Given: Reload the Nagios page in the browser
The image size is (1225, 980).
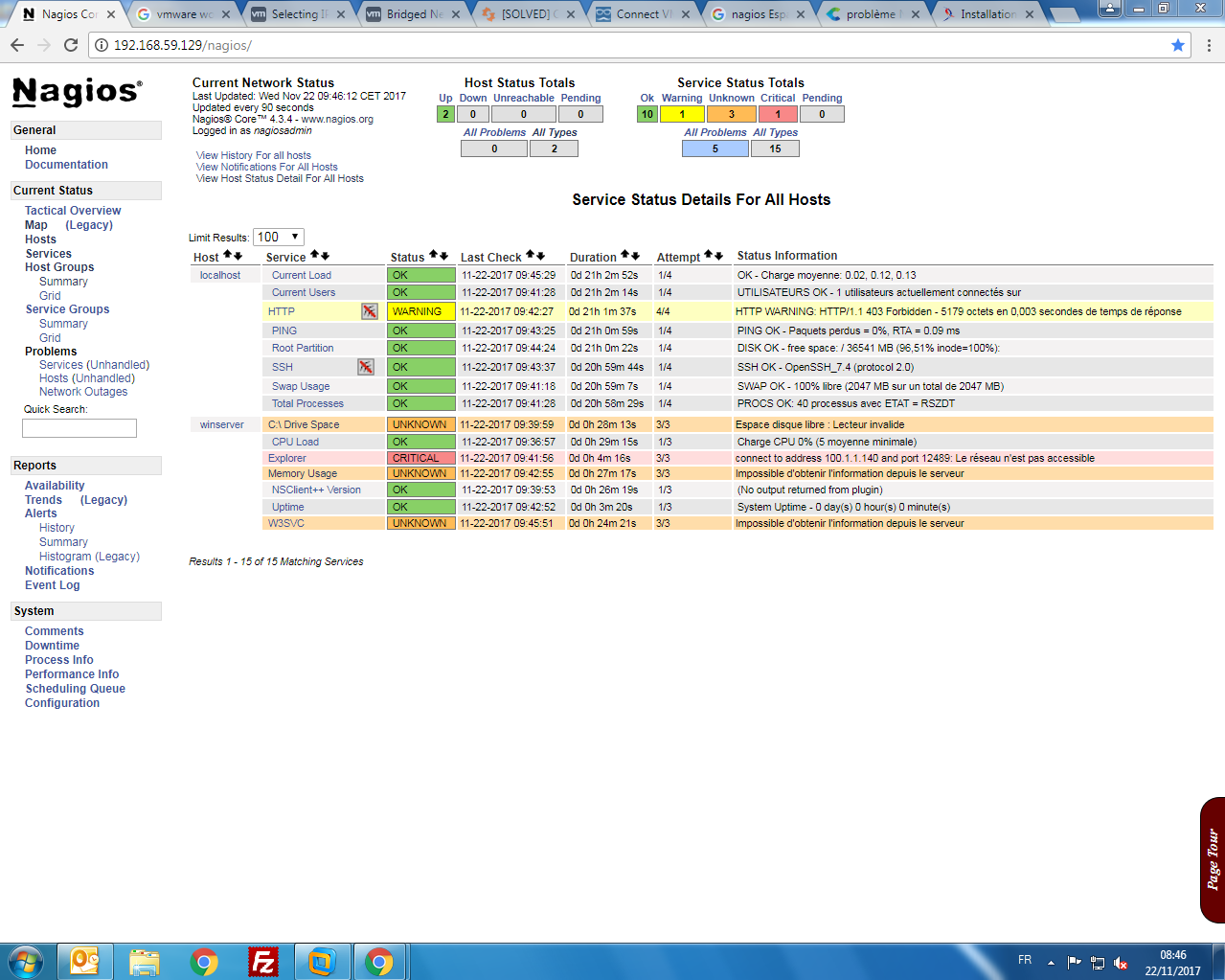Looking at the screenshot, I should point(71,45).
